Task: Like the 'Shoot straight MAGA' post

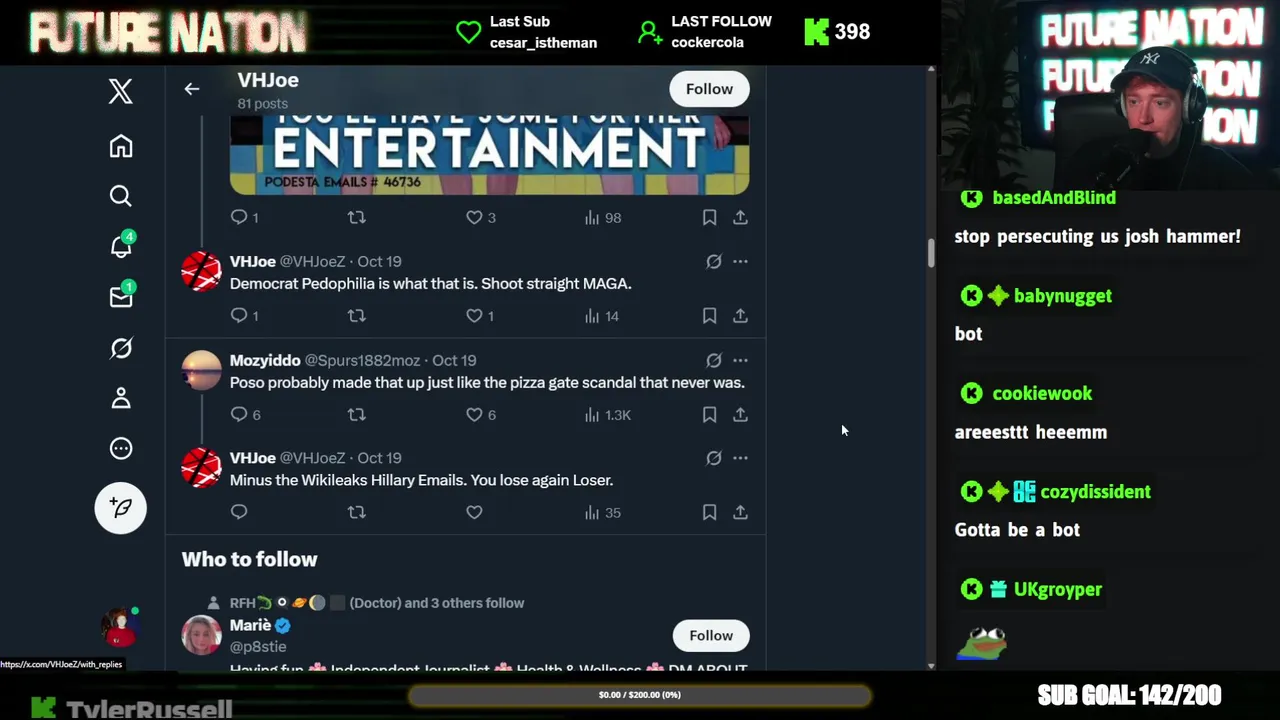Action: [x=474, y=315]
